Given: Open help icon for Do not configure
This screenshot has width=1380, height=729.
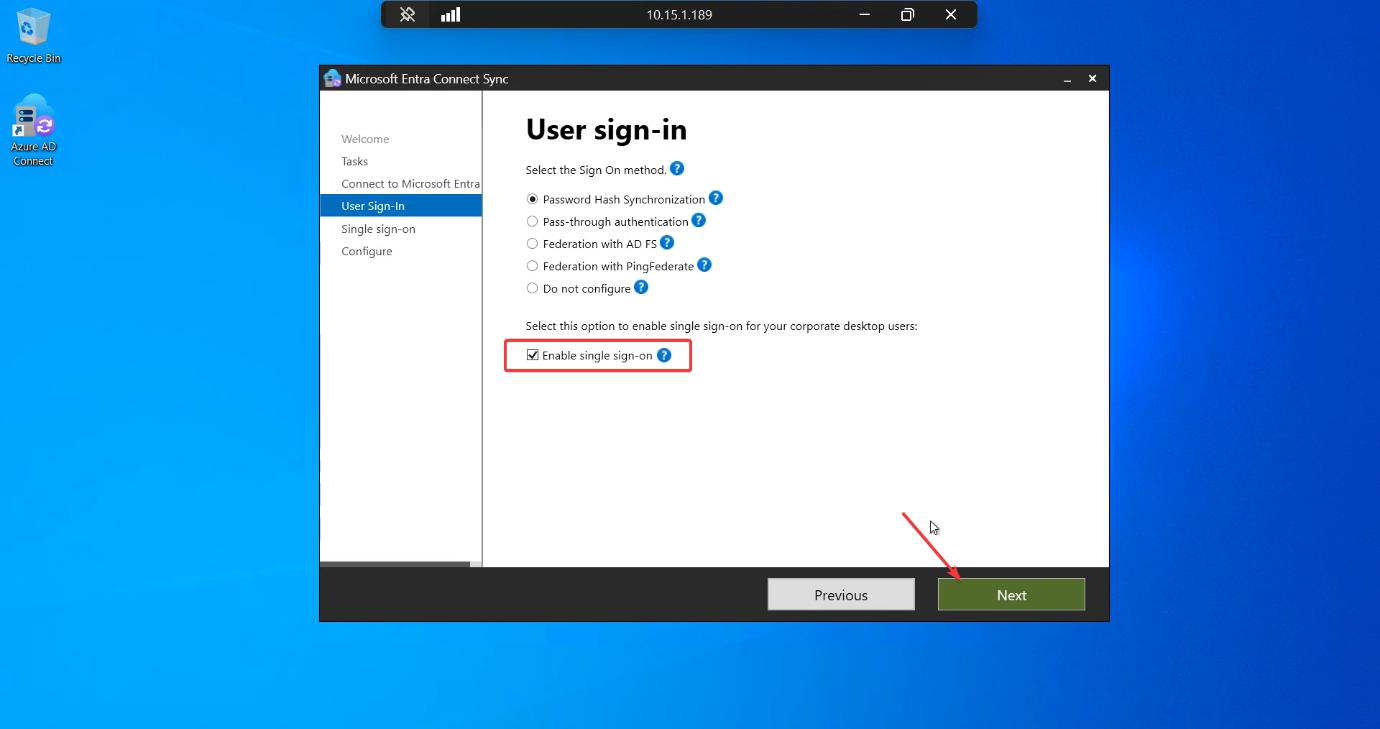Looking at the screenshot, I should tap(641, 287).
